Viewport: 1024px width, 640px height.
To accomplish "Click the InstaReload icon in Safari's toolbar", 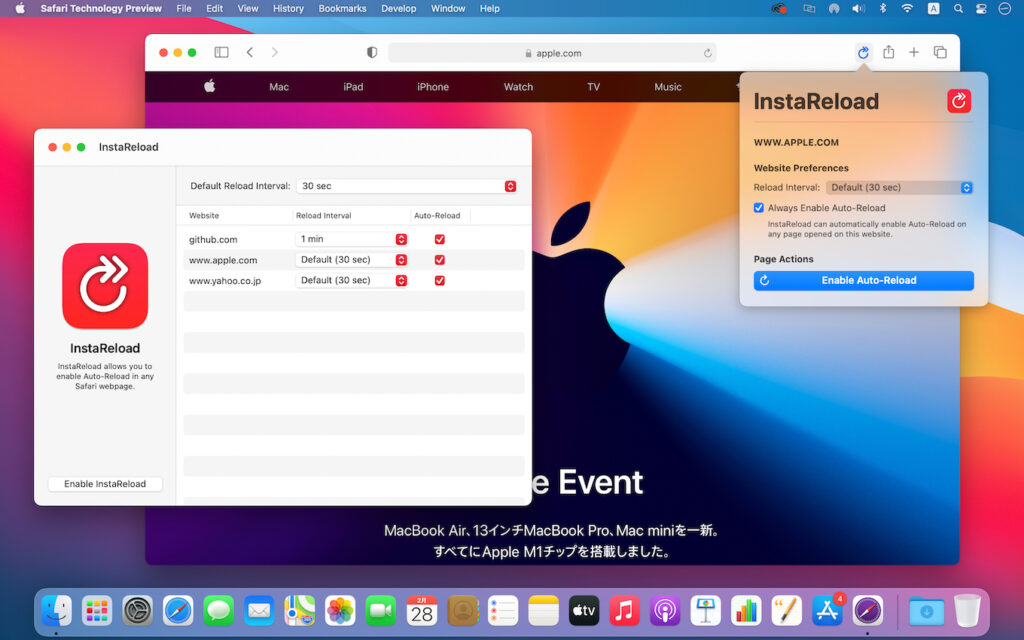I will pos(862,53).
